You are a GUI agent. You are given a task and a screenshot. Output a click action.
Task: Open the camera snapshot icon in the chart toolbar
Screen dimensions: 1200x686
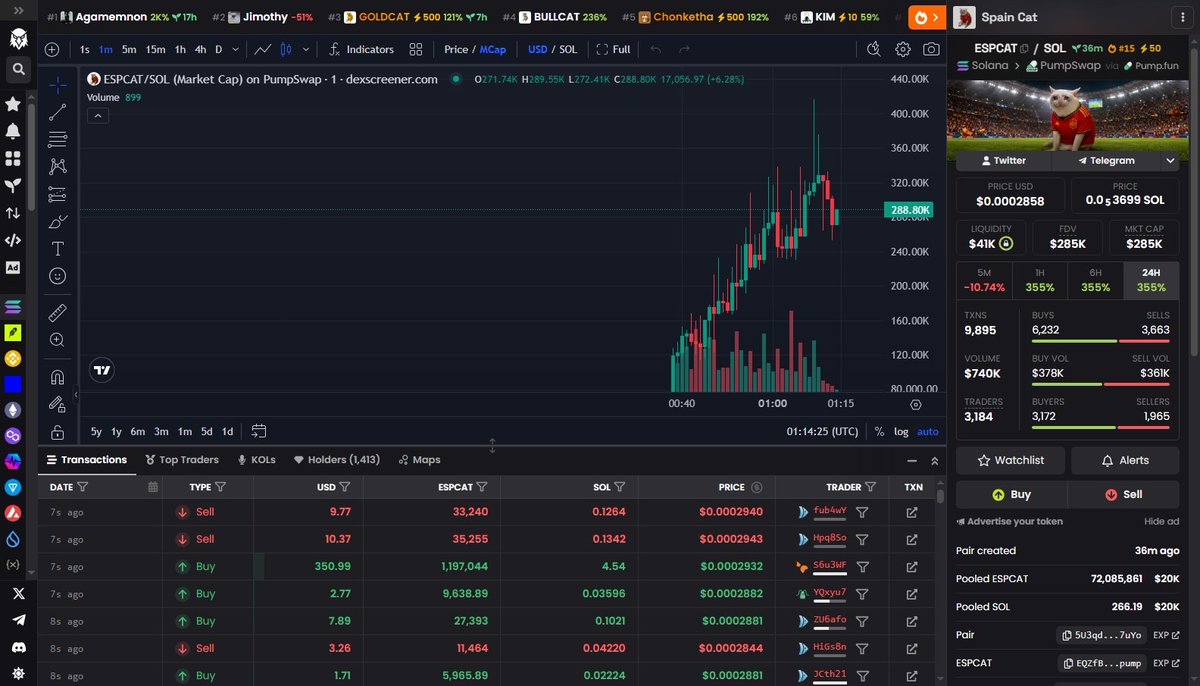tap(931, 49)
